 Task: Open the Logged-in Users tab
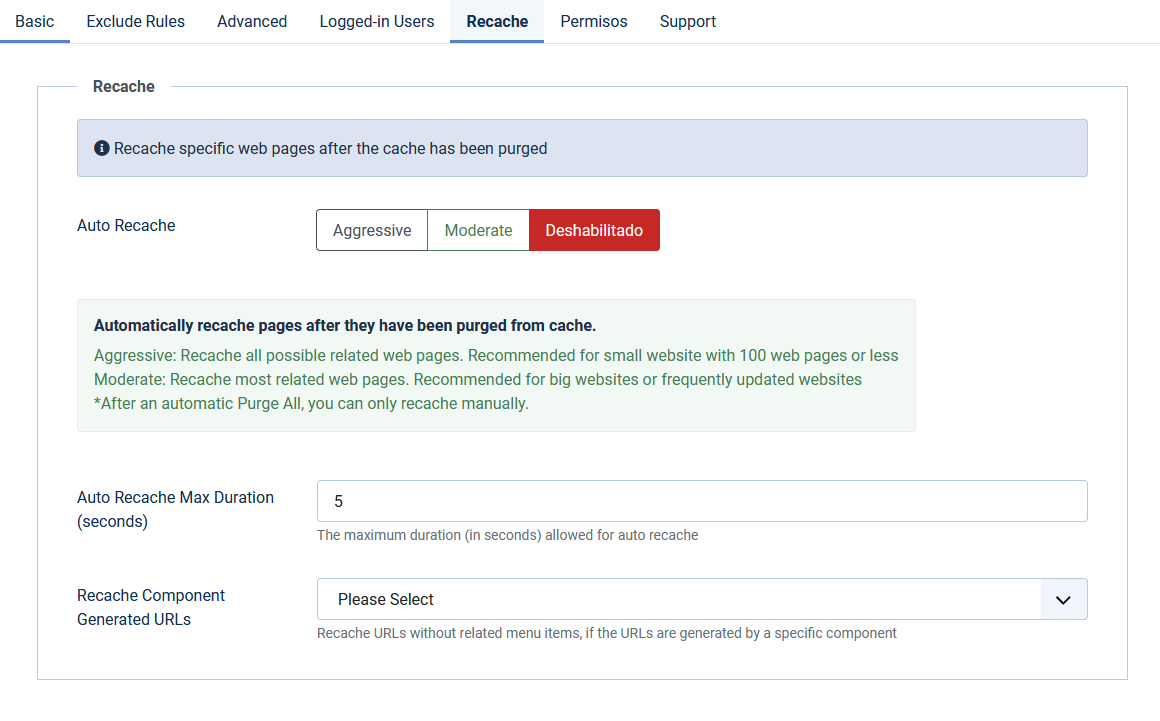click(x=377, y=21)
